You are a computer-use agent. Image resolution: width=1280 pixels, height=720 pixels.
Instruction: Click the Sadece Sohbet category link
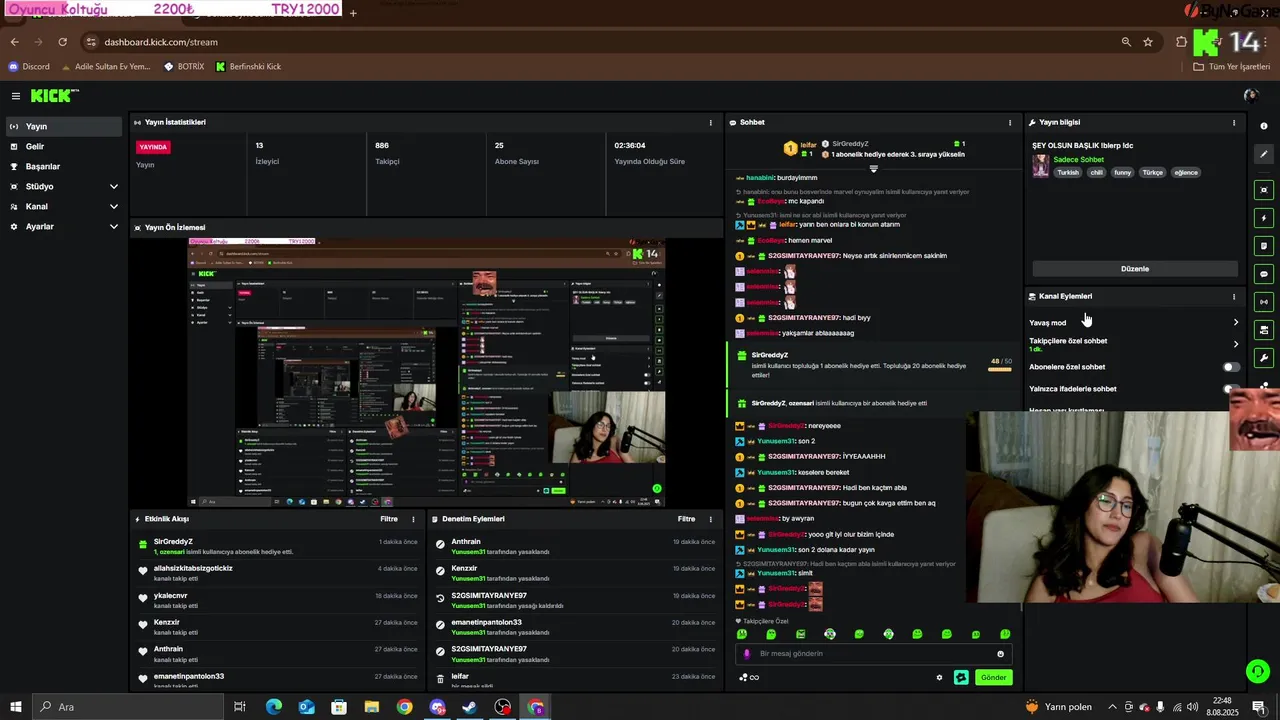[x=1078, y=159]
